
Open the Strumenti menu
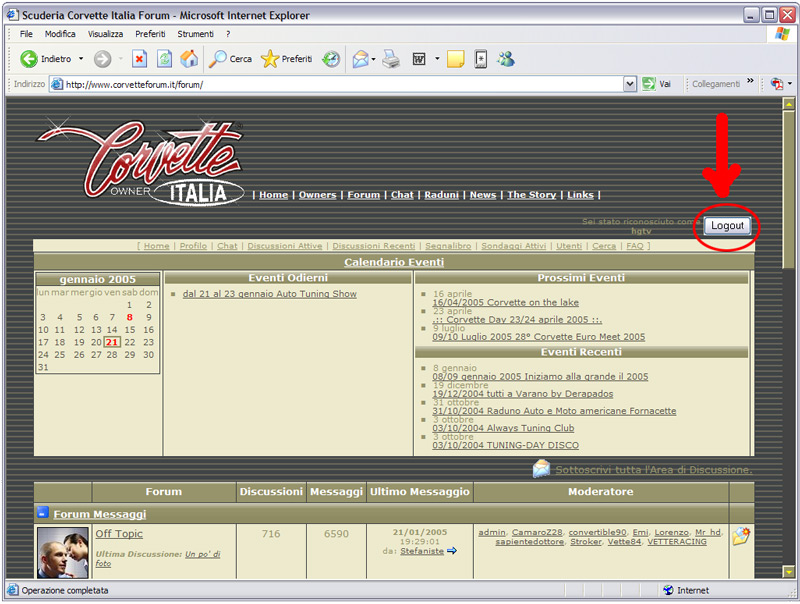pyautogui.click(x=195, y=34)
